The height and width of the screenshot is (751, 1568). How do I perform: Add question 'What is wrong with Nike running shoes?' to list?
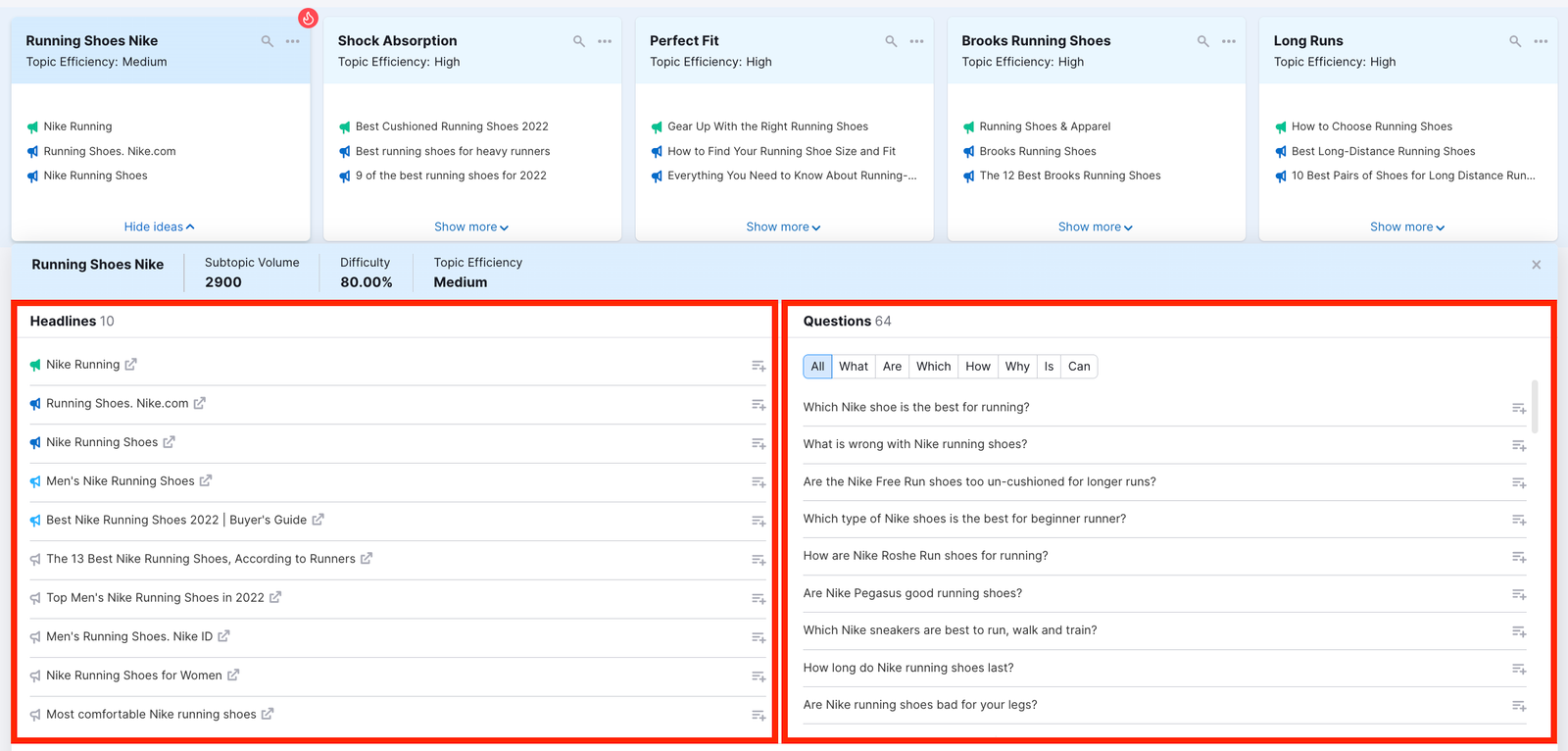click(x=1519, y=445)
